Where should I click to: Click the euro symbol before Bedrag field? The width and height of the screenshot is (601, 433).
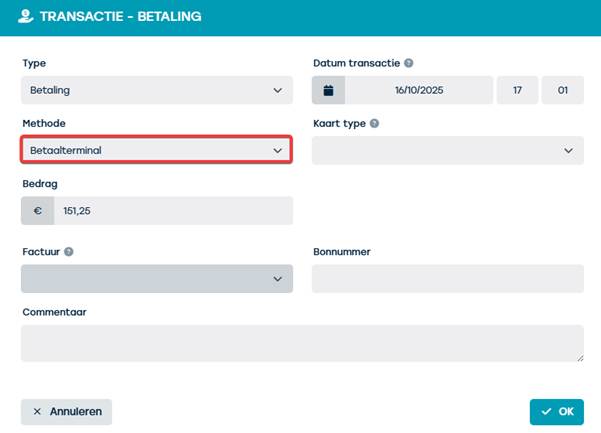click(x=38, y=211)
